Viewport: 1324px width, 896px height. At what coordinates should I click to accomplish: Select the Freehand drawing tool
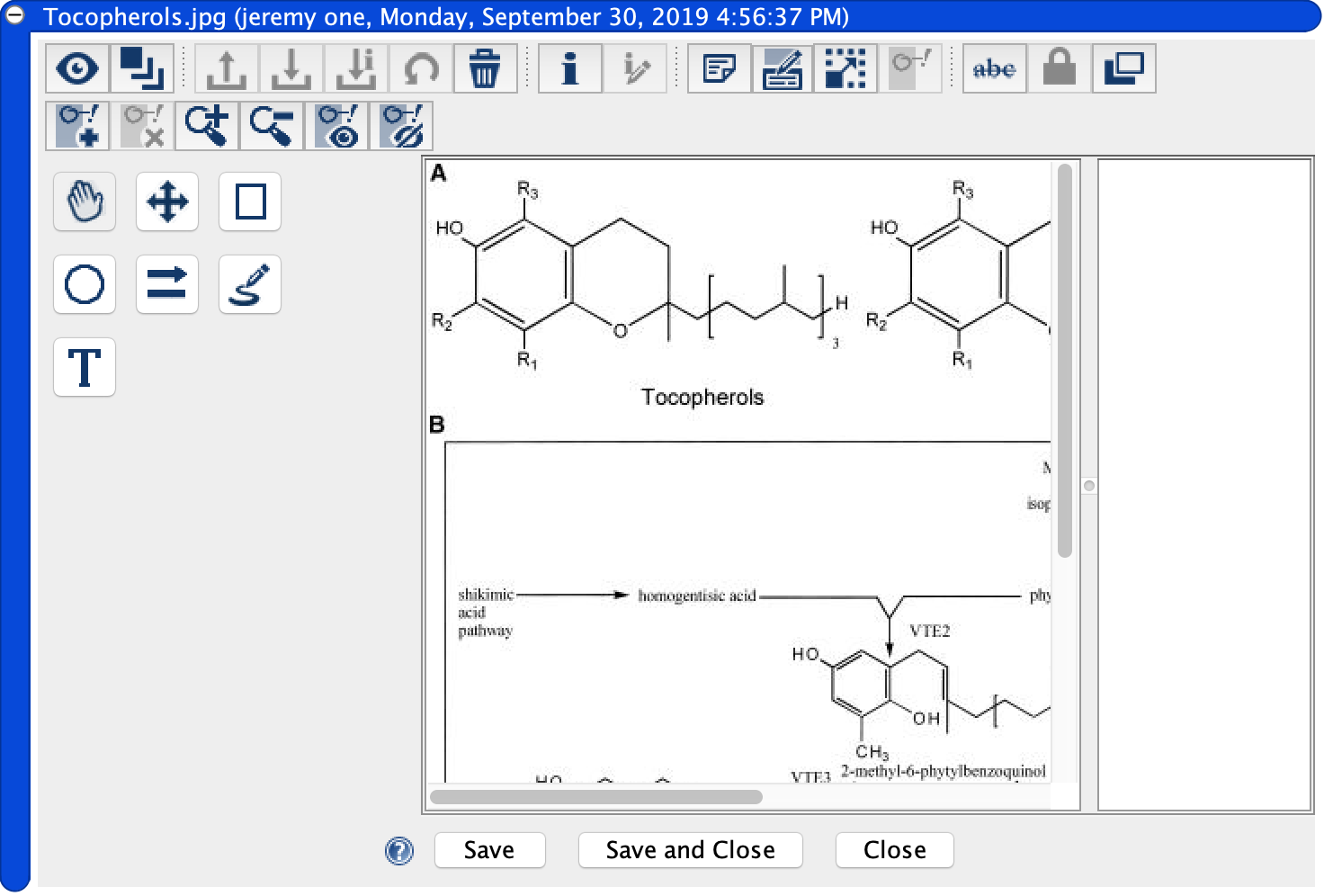249,284
